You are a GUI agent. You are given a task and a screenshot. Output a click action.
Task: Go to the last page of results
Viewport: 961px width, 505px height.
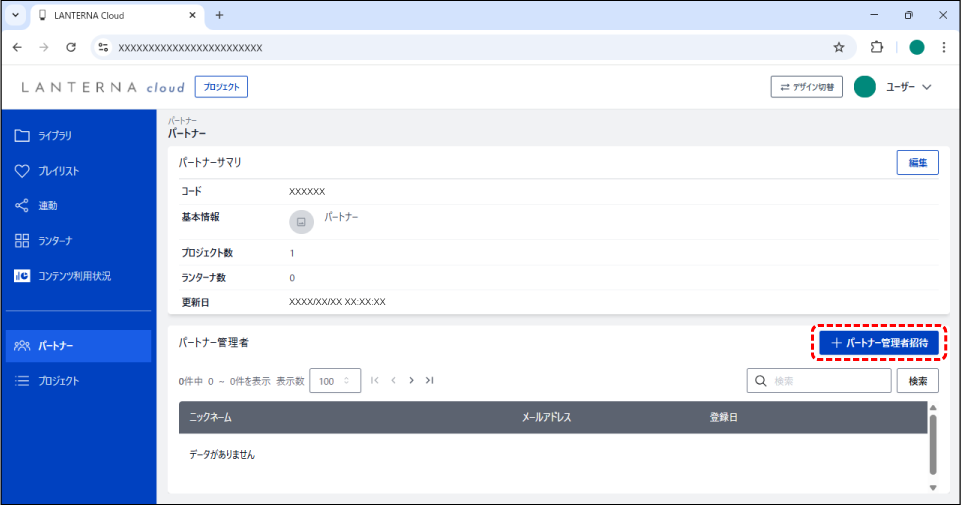click(430, 381)
